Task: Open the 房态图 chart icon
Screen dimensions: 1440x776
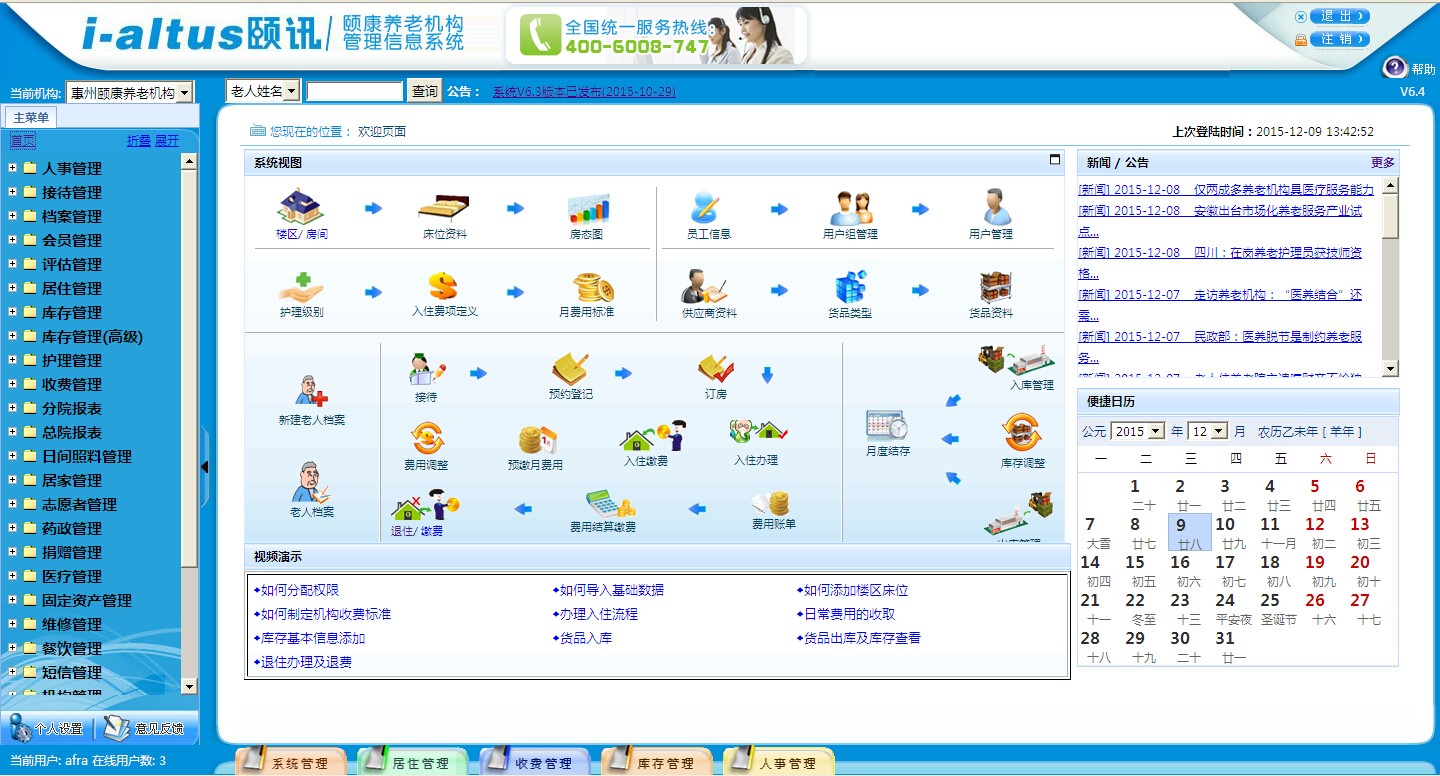Action: click(587, 208)
